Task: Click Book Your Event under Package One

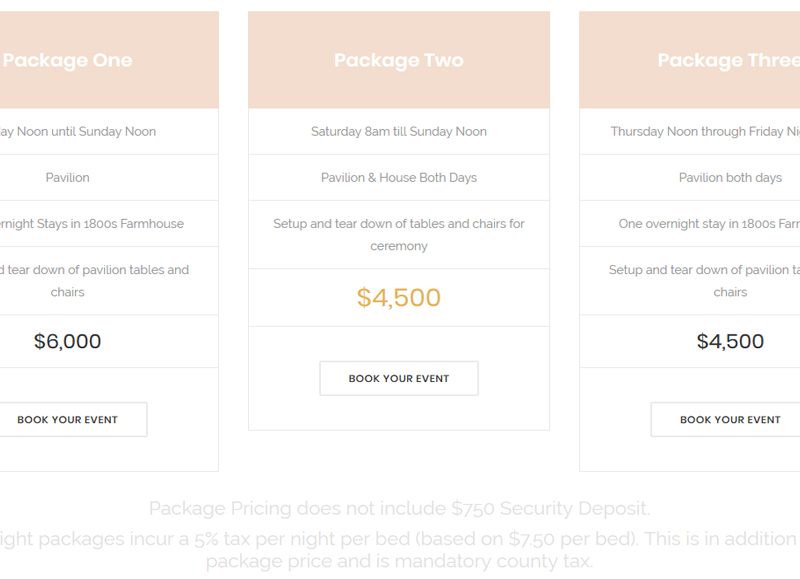Action: (x=67, y=419)
